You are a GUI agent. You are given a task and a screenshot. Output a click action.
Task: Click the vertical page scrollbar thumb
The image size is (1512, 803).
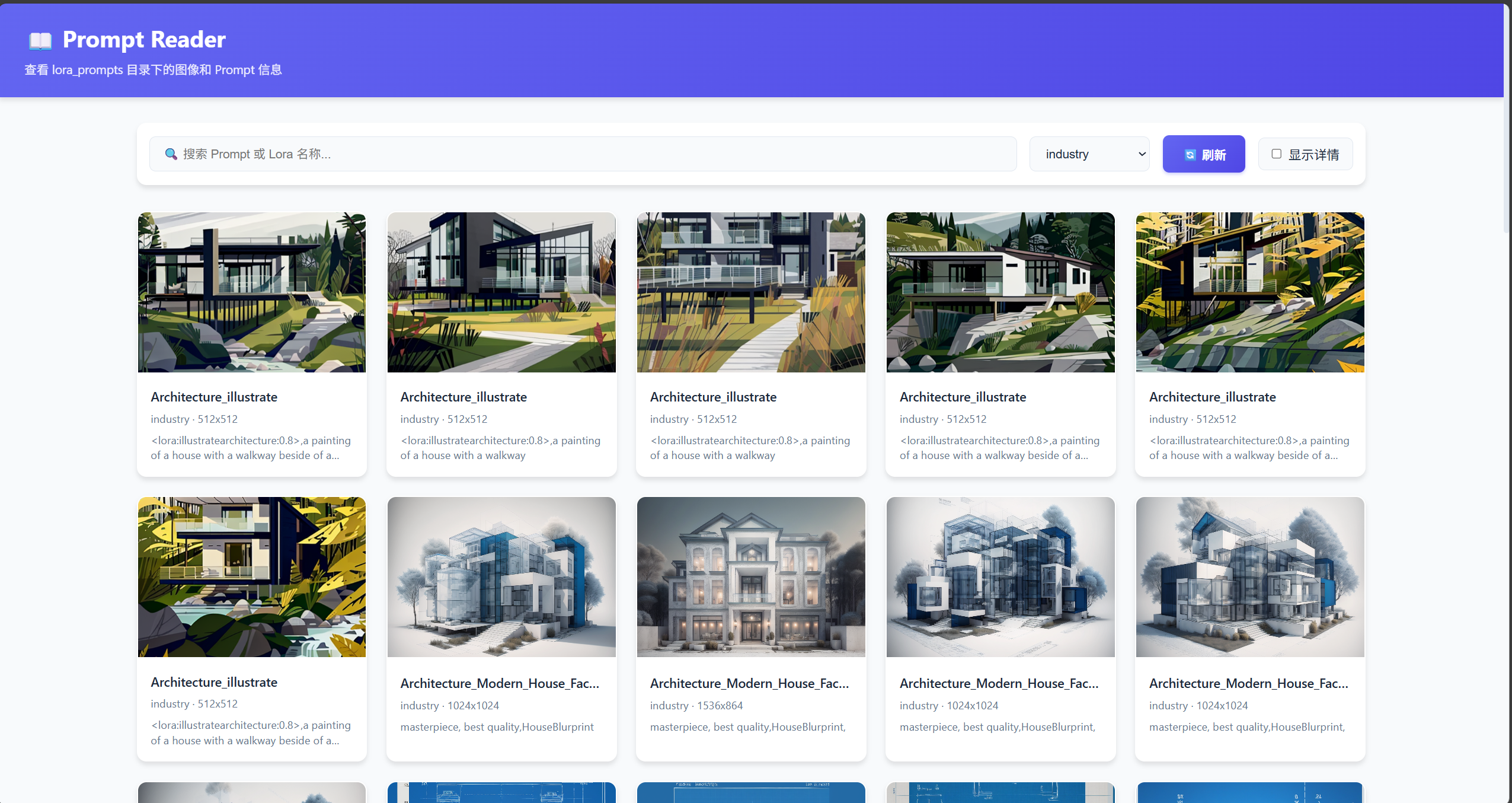1507,119
